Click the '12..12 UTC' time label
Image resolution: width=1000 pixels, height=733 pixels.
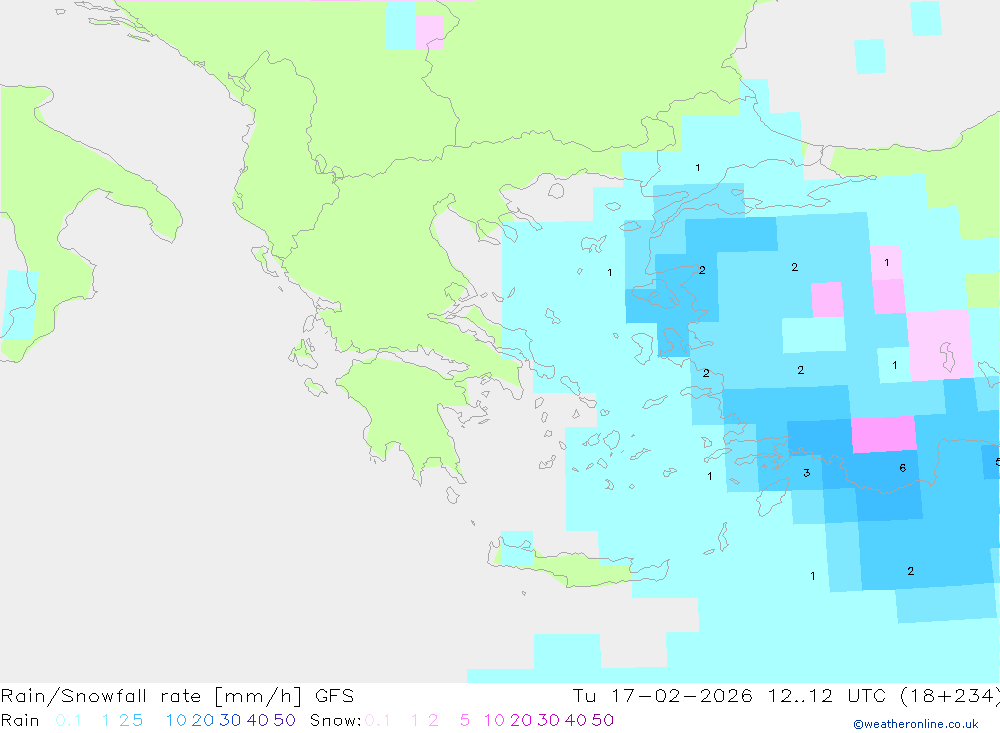(x=827, y=696)
